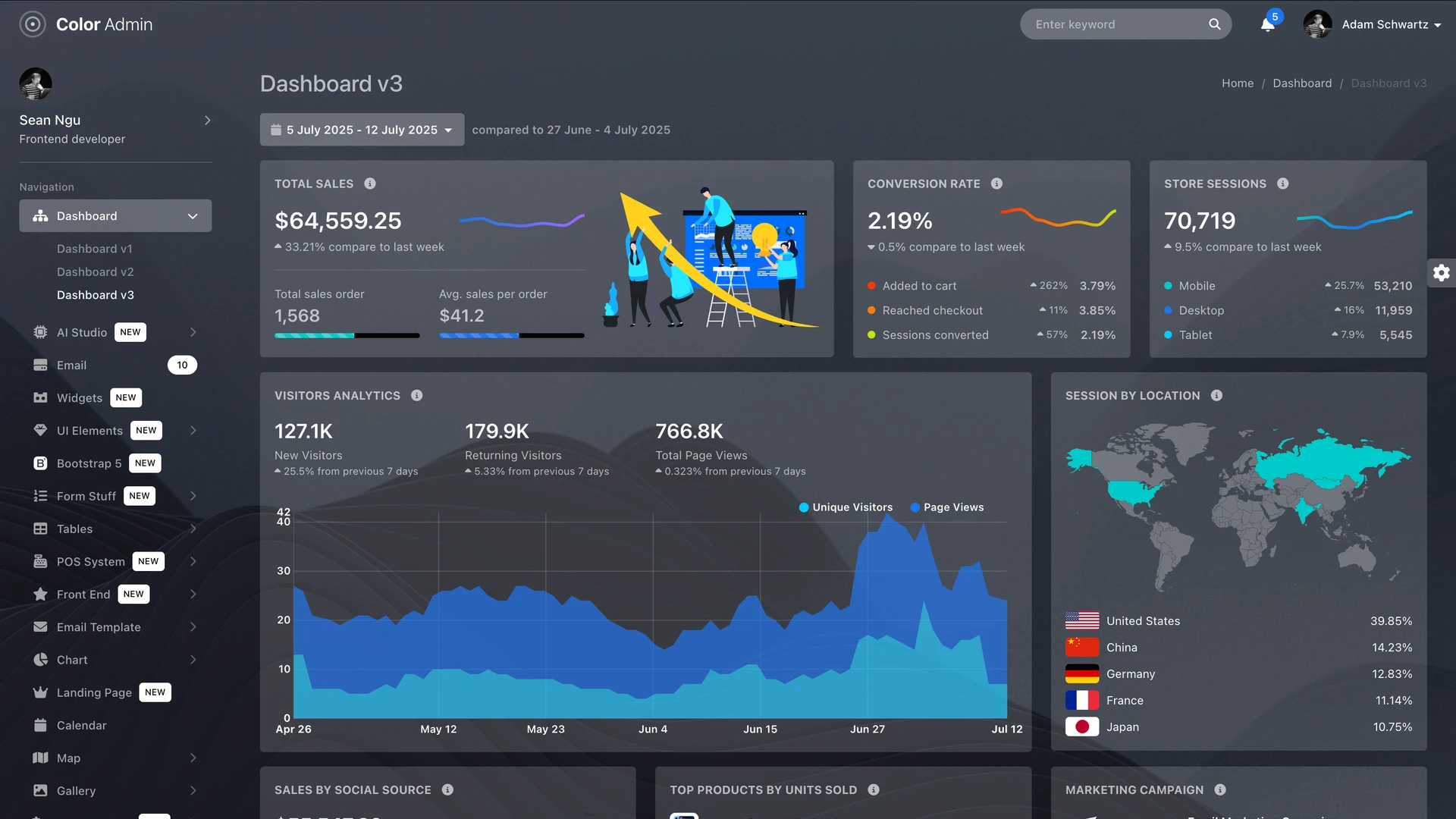This screenshot has width=1456, height=819.
Task: Expand the Sean Ngu profile chevron
Action: 207,121
